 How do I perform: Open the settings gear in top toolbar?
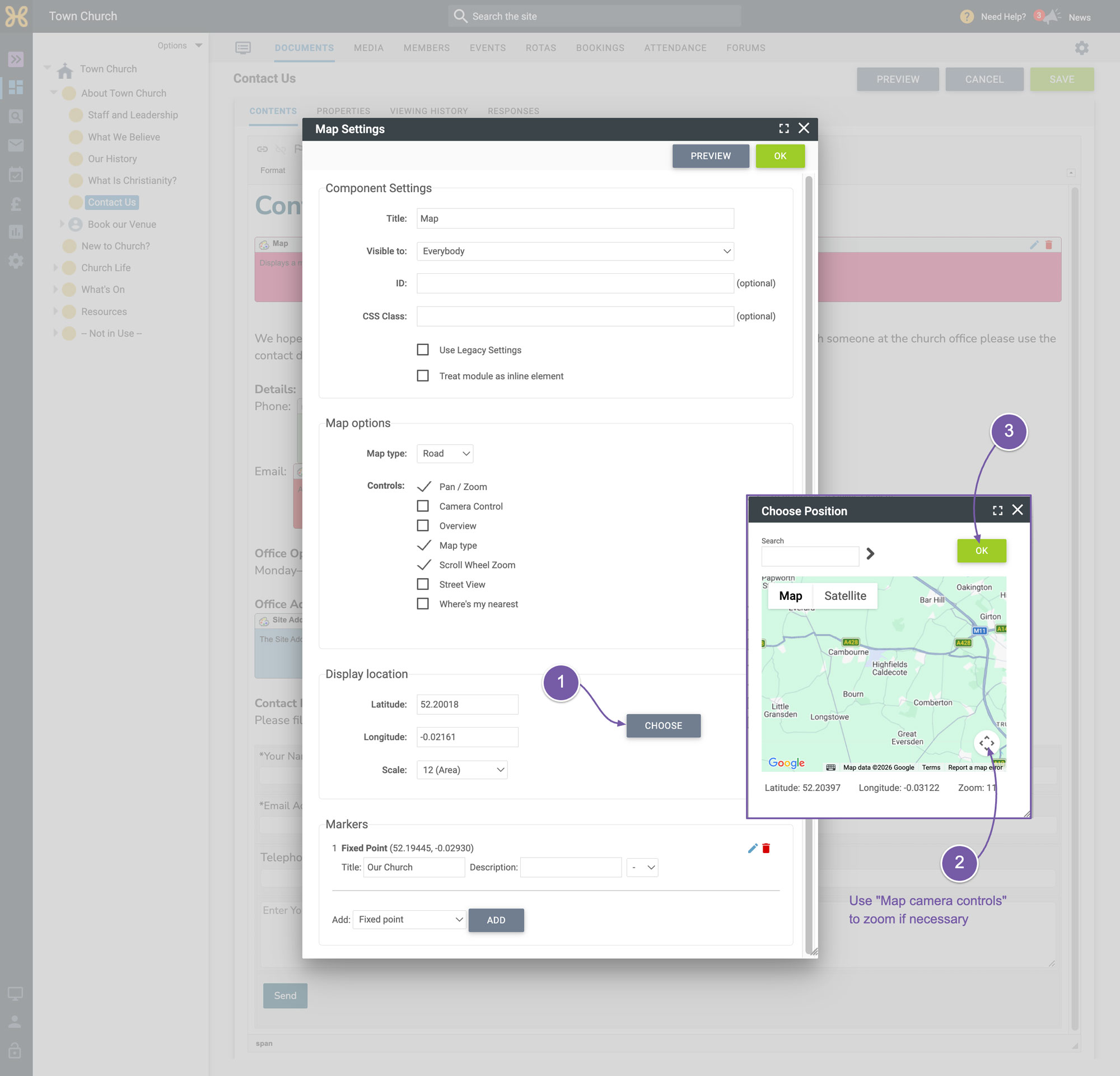1081,48
